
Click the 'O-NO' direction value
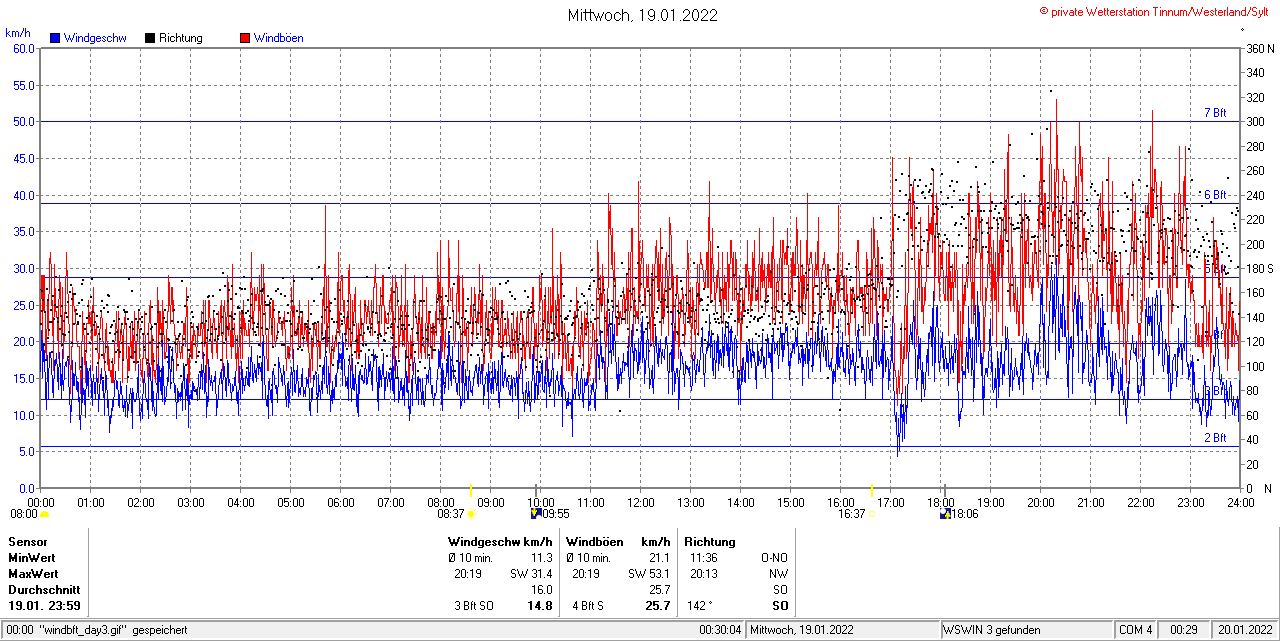[774, 558]
